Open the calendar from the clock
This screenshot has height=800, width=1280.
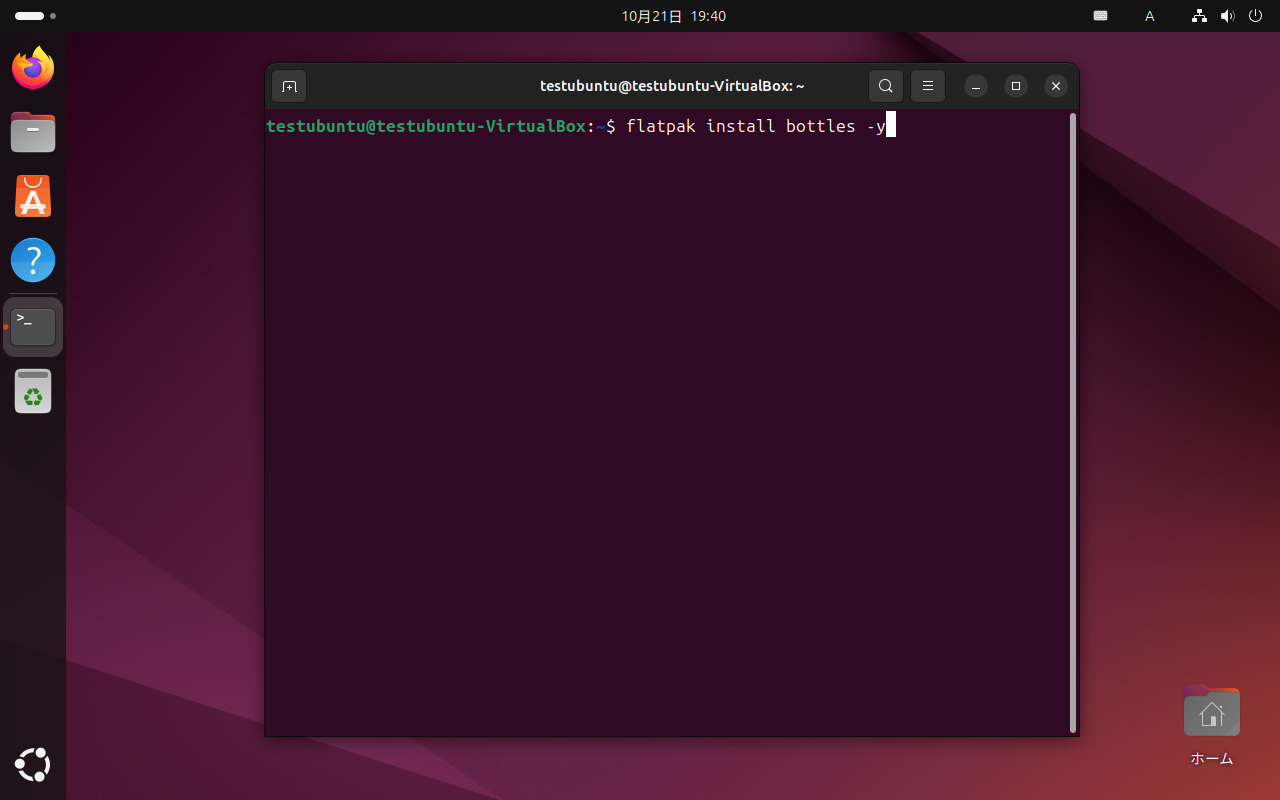672,16
